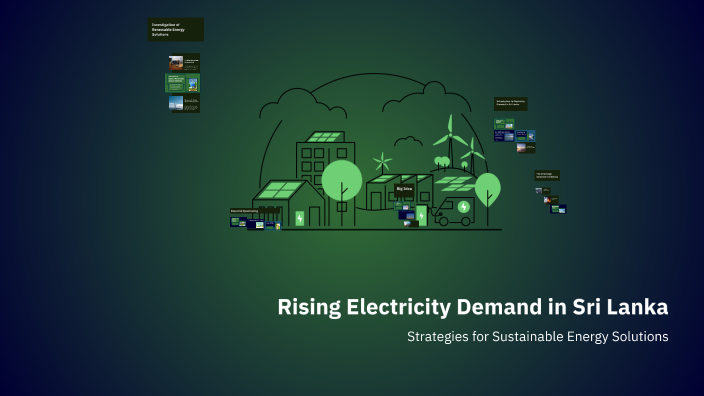The height and width of the screenshot is (396, 704).
Task: Select the Essential Questioning topic label
Action: (x=255, y=211)
